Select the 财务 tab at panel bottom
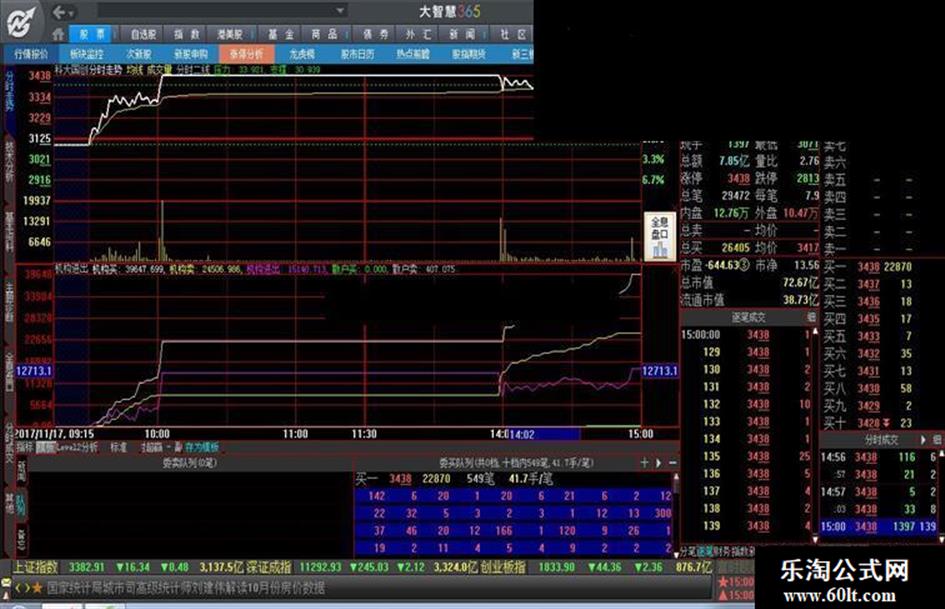The height and width of the screenshot is (609, 945). [721, 552]
